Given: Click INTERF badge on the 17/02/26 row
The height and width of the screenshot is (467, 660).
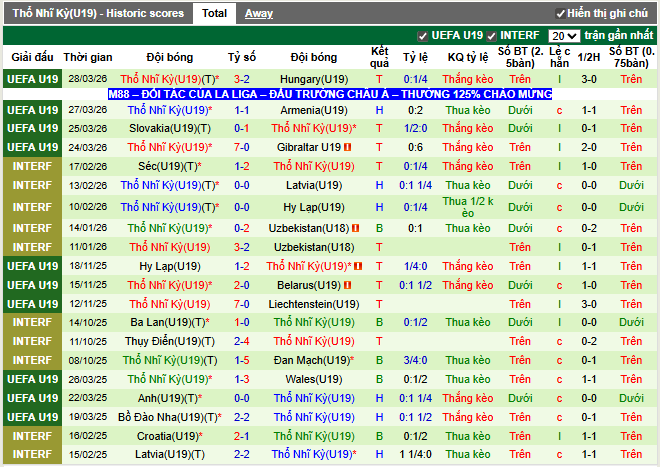Looking at the screenshot, I should tap(32, 166).
